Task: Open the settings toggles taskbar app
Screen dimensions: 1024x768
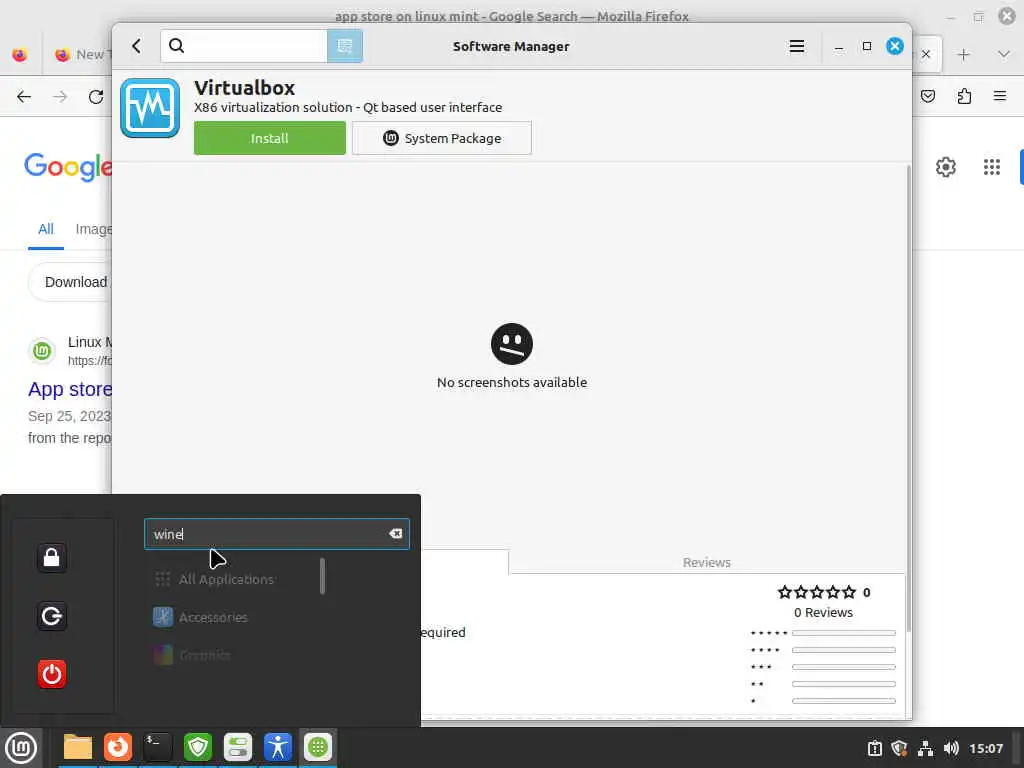Action: pyautogui.click(x=238, y=747)
